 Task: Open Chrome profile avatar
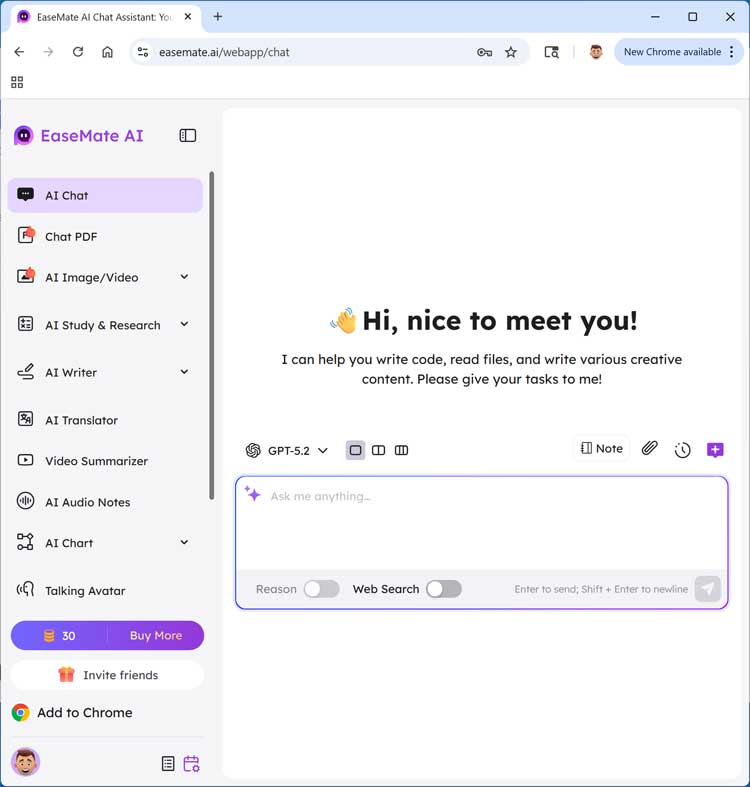click(596, 52)
